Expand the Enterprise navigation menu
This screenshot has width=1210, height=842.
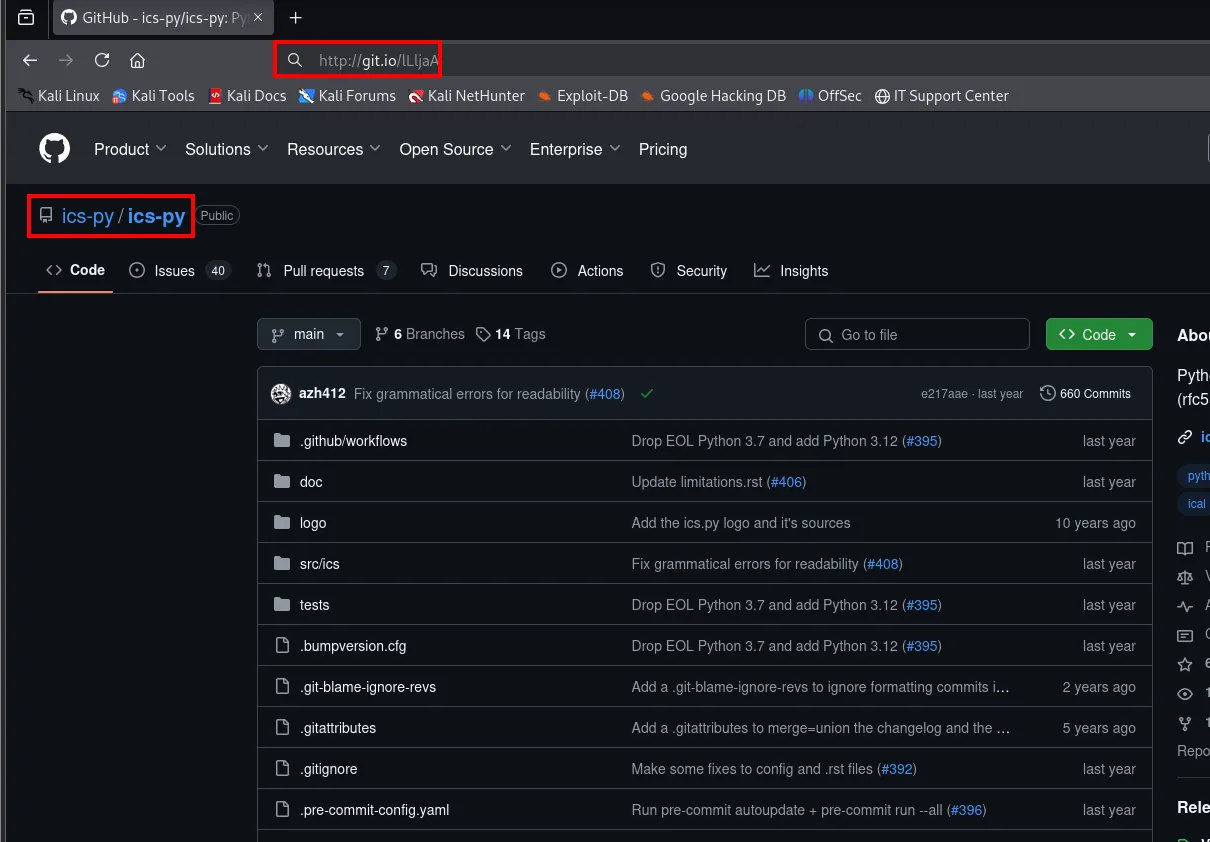[x=575, y=149]
